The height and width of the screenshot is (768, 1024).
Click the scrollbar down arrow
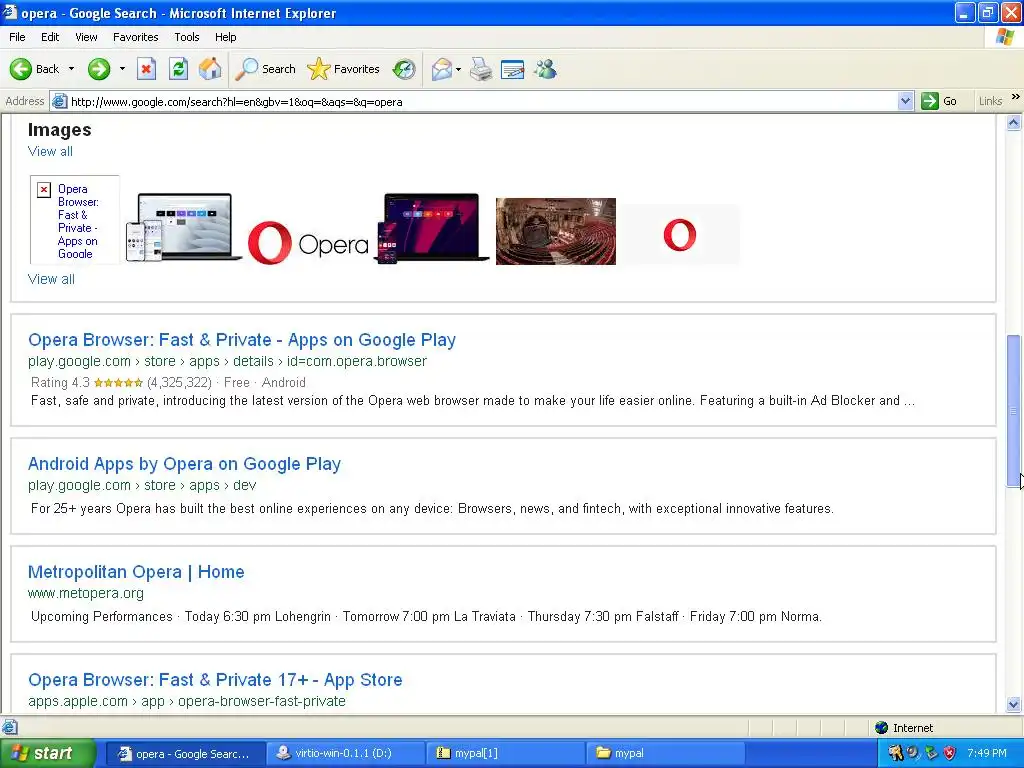point(1014,704)
